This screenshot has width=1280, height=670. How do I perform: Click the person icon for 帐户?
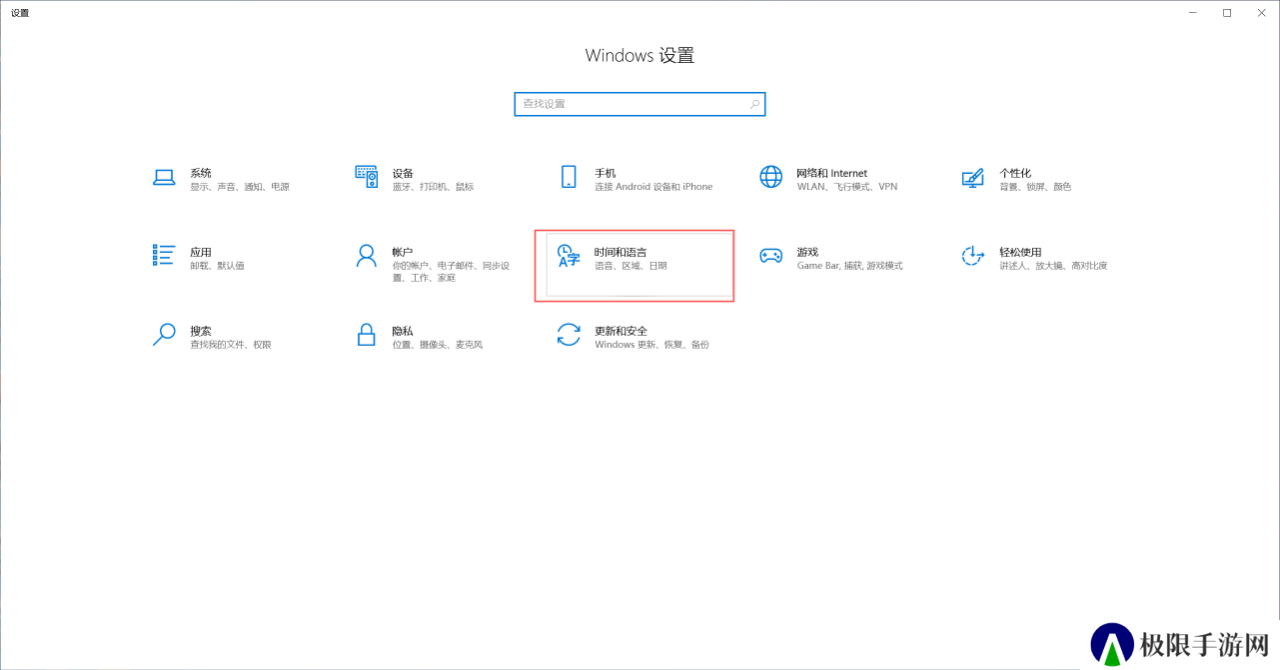point(366,256)
